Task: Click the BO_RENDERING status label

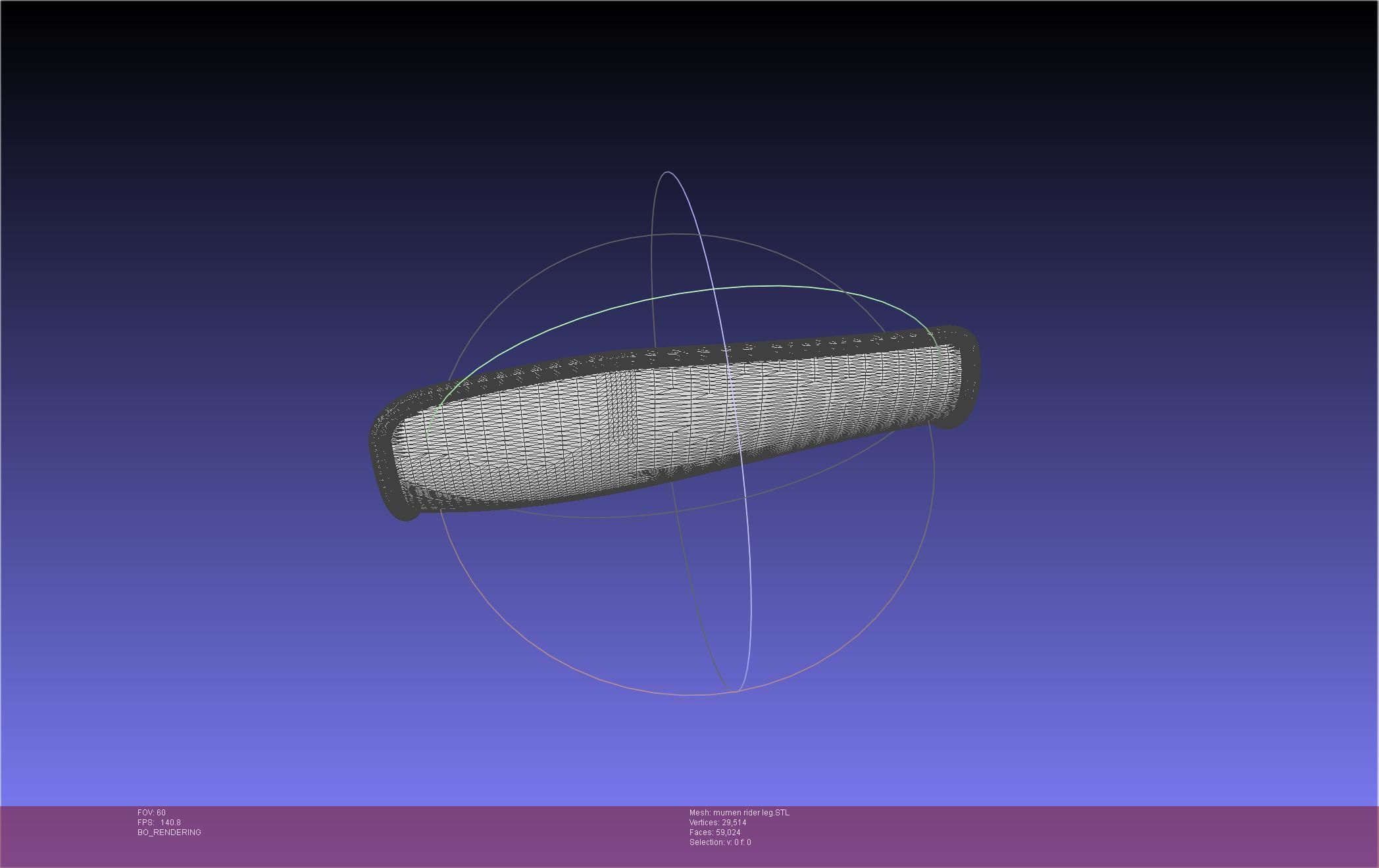Action: [x=169, y=832]
